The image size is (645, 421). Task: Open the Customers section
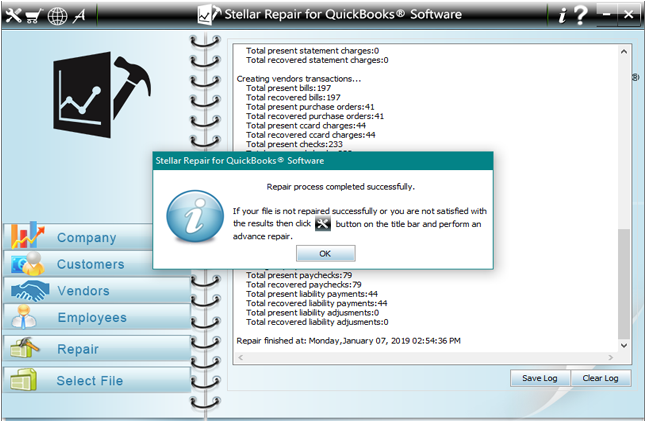[78, 264]
